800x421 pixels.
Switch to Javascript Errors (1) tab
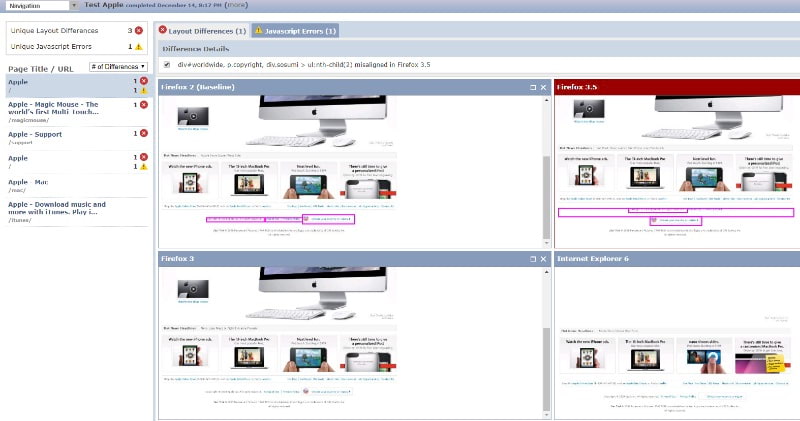pos(295,31)
